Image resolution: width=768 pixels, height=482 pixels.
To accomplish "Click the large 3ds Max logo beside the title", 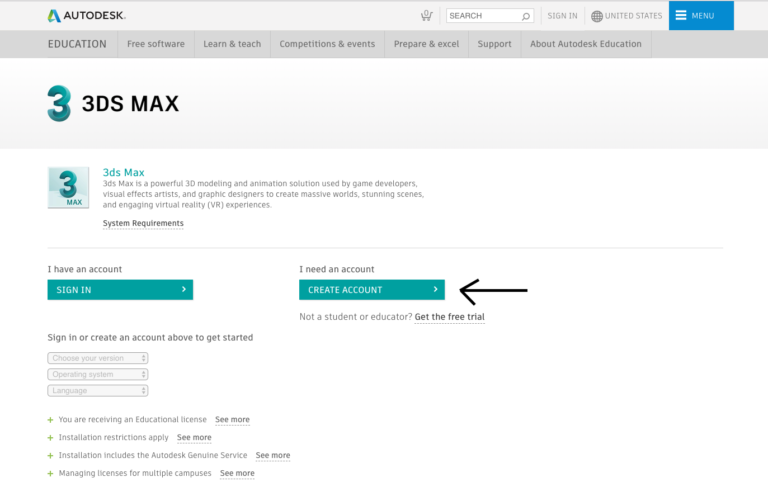I will (x=59, y=103).
